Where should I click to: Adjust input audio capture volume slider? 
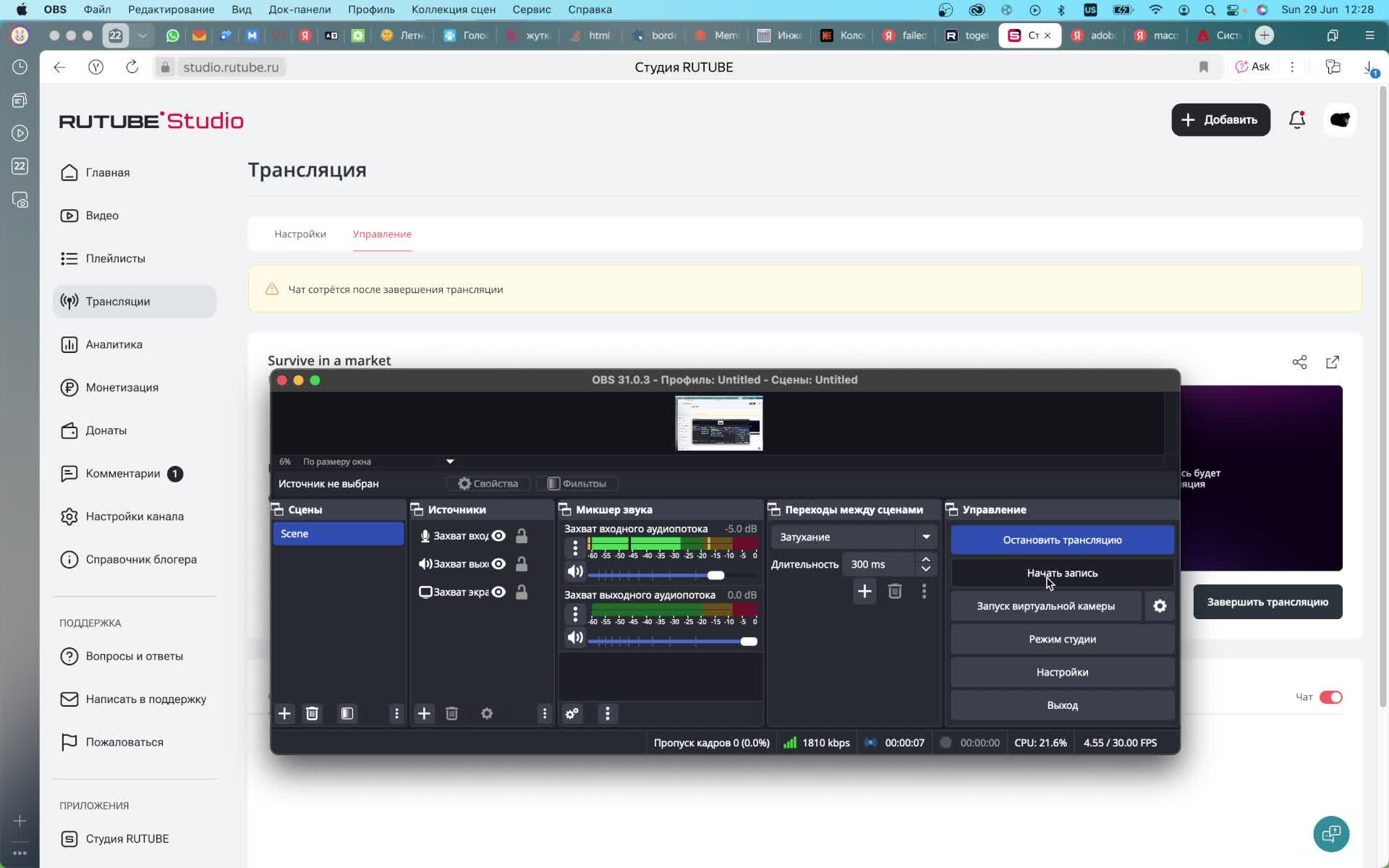coord(672,575)
